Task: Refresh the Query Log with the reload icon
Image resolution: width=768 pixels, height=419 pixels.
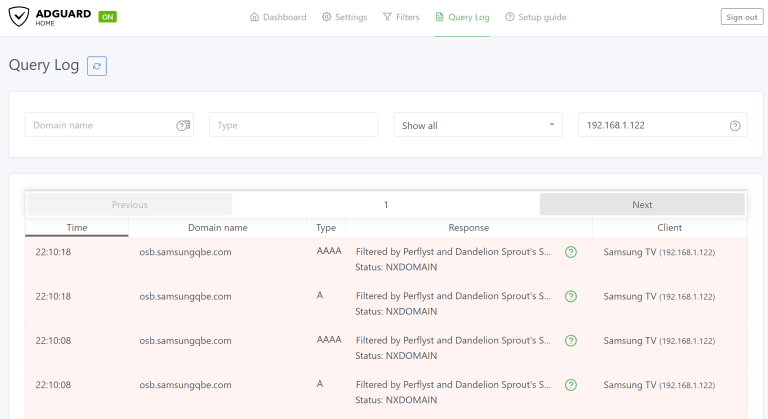Action: [x=97, y=66]
